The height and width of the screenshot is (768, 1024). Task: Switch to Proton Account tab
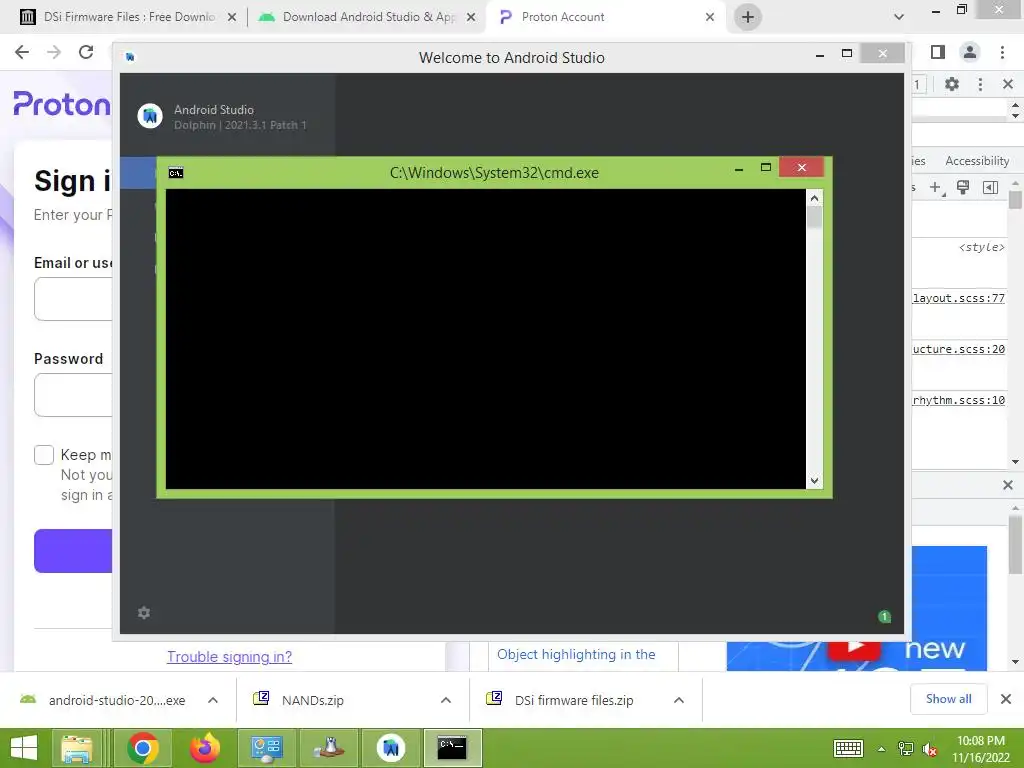[562, 17]
